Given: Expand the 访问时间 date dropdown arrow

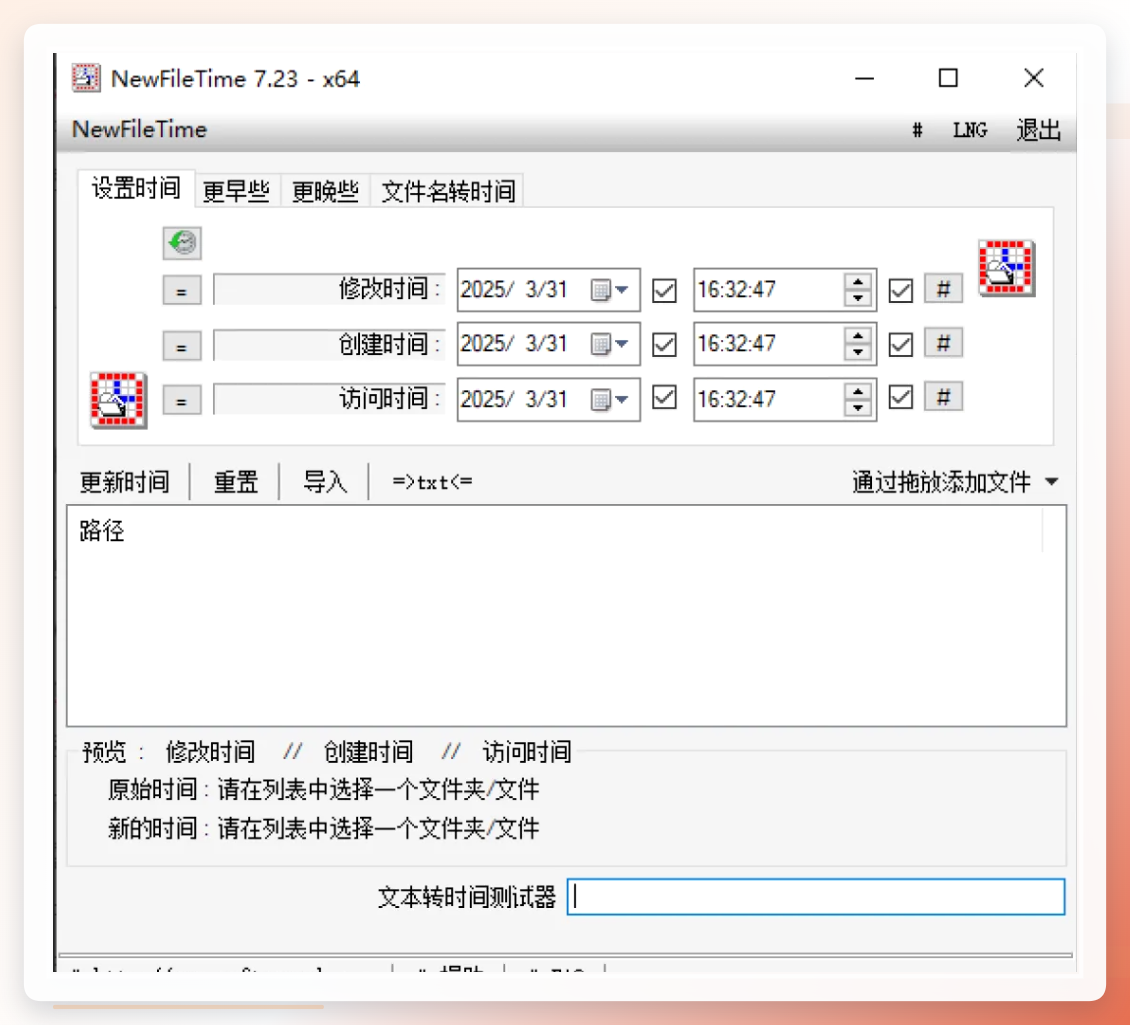Looking at the screenshot, I should coord(622,399).
